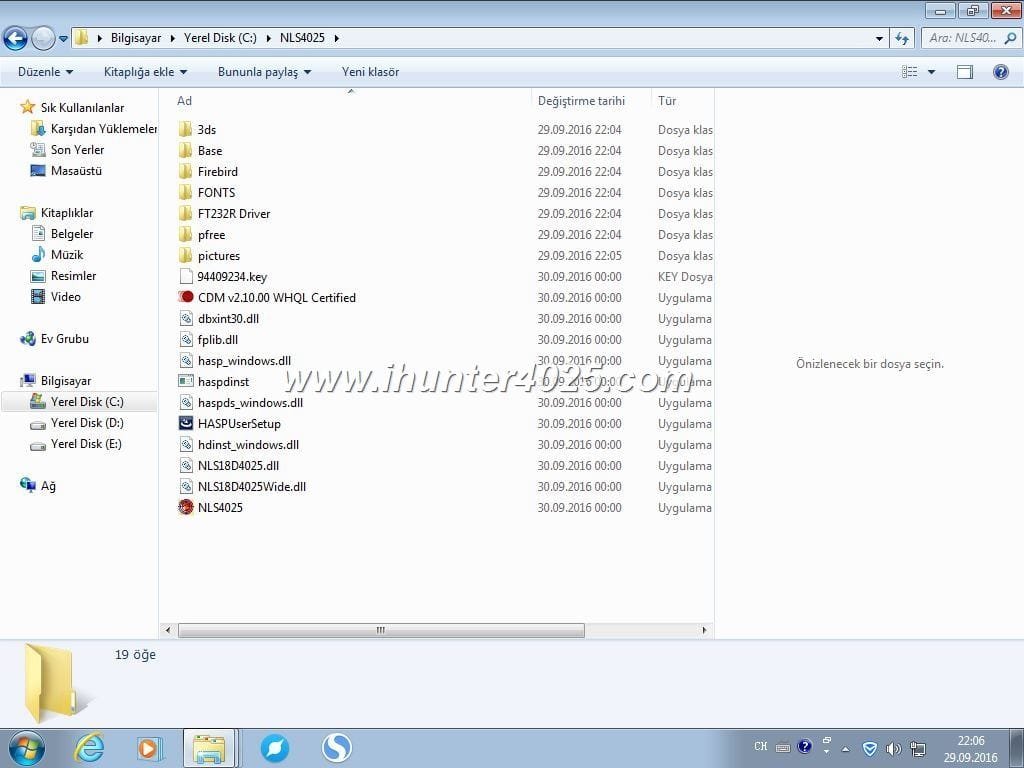This screenshot has width=1024, height=768.
Task: Select the FONTS folder name
Action: [216, 193]
